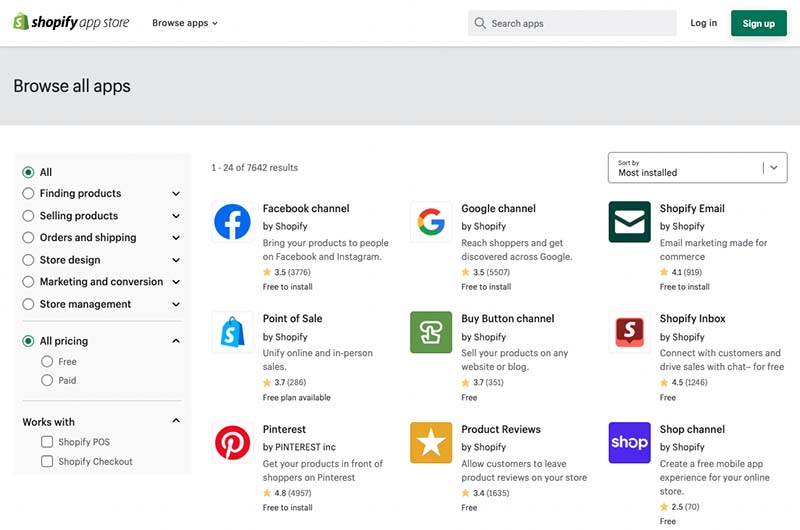Click the Shop channel 2.5 (70) rating
The image size is (800, 530).
(680, 507)
